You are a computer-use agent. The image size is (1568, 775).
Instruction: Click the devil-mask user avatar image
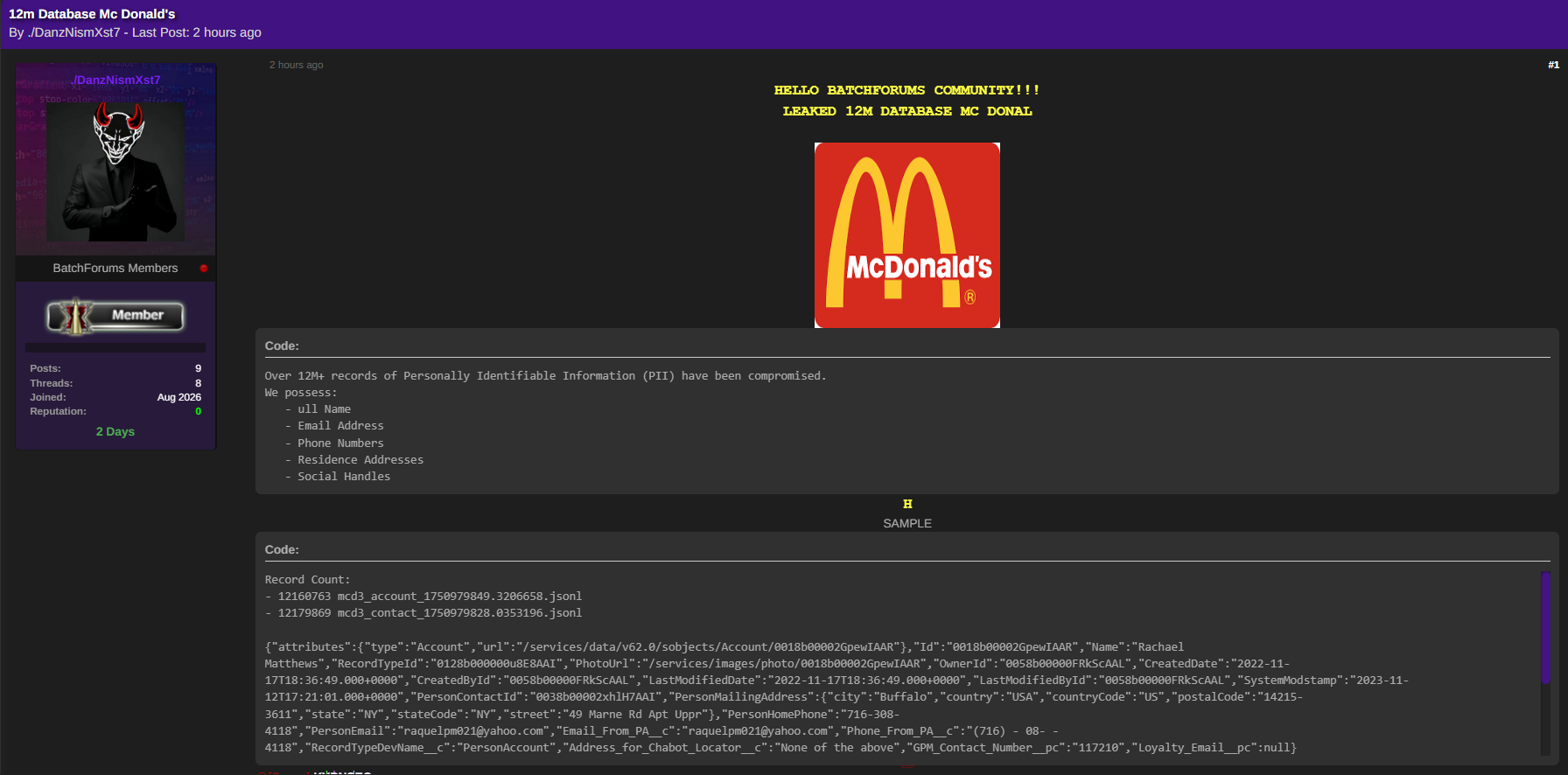[x=115, y=171]
